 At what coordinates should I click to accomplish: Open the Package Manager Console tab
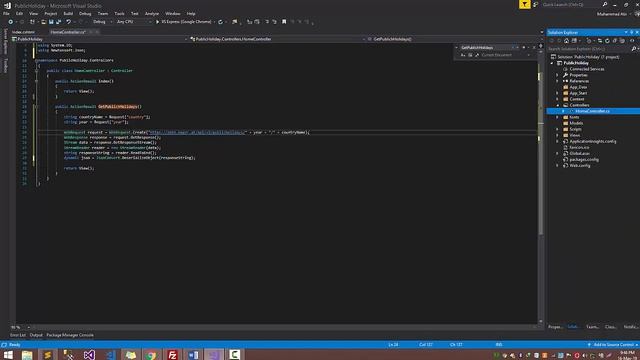coord(70,335)
